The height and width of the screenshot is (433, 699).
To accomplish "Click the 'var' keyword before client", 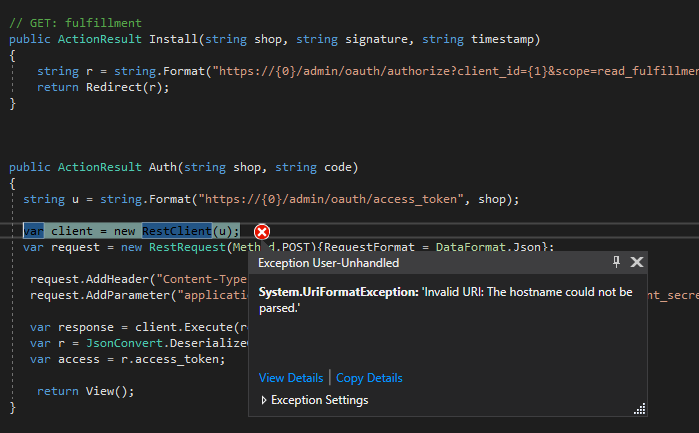I will coord(33,231).
